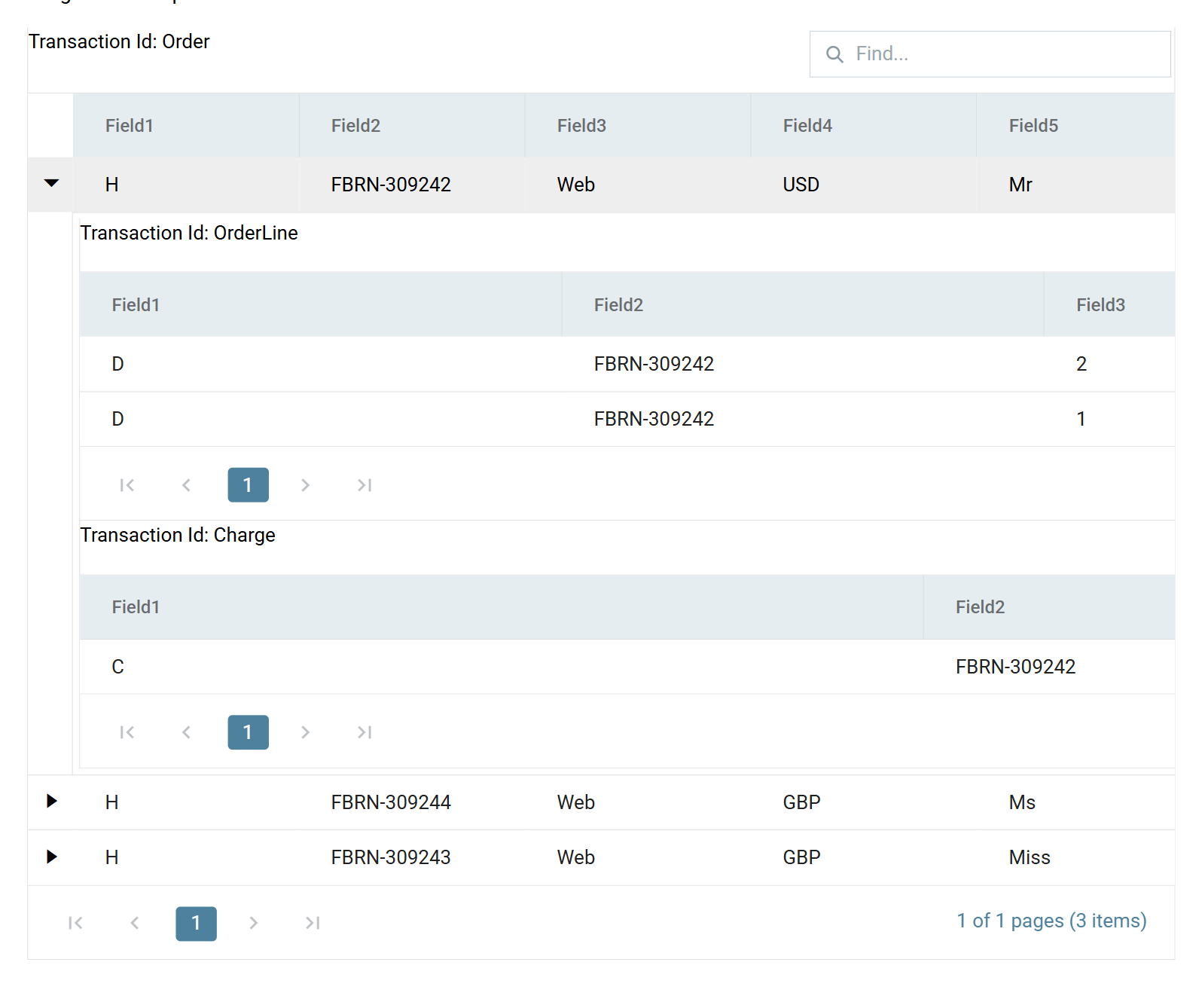Sort OrderLine grid by Field2 header

pyautogui.click(x=803, y=305)
